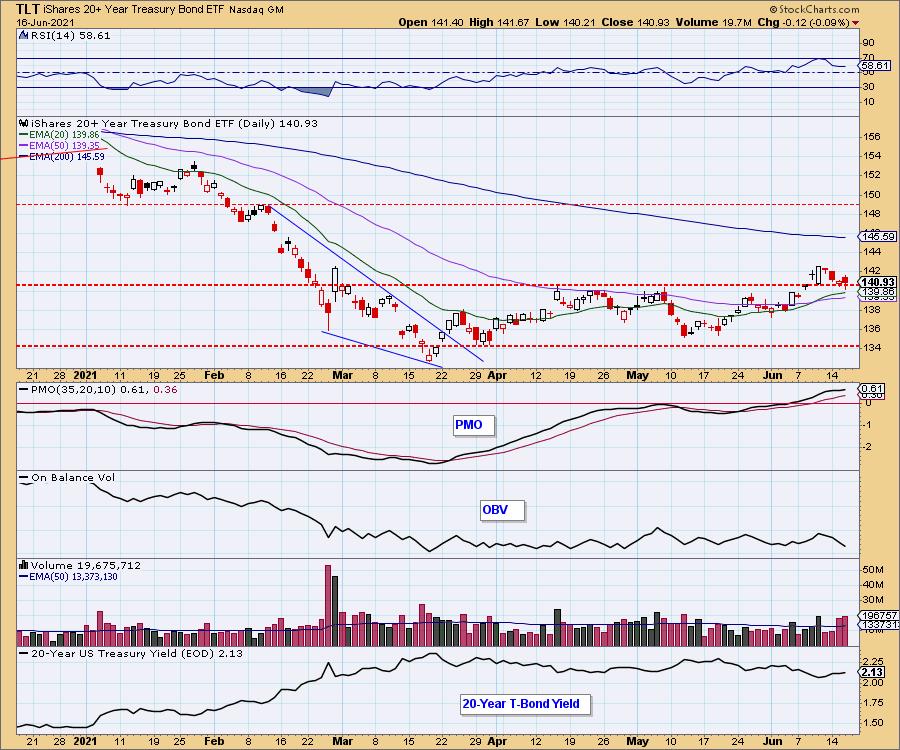Viewport: 900px width, 750px height.
Task: Click the candlestick icon beside the Daily price title
Action: (x=24, y=123)
